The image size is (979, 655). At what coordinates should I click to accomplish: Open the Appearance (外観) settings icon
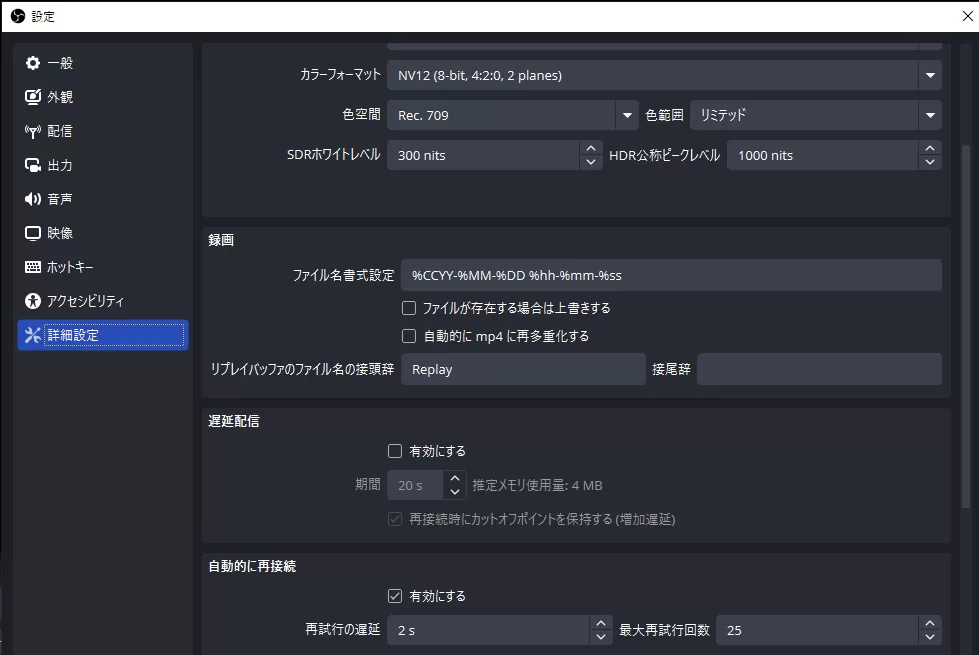tap(33, 97)
